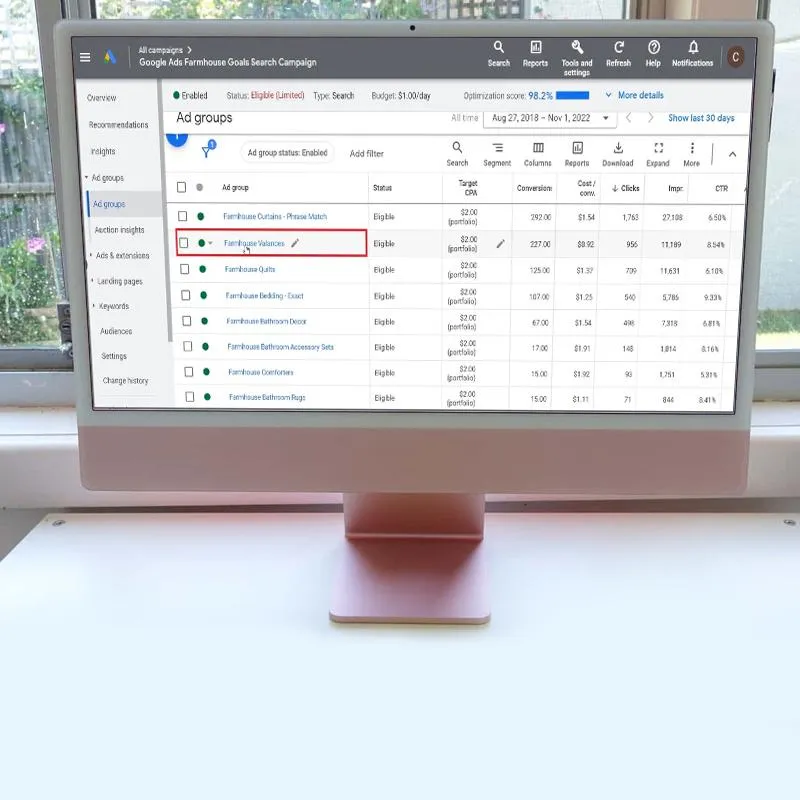Click the Search magnifier in top bar
Screen dimensions: 800x800
tap(499, 48)
